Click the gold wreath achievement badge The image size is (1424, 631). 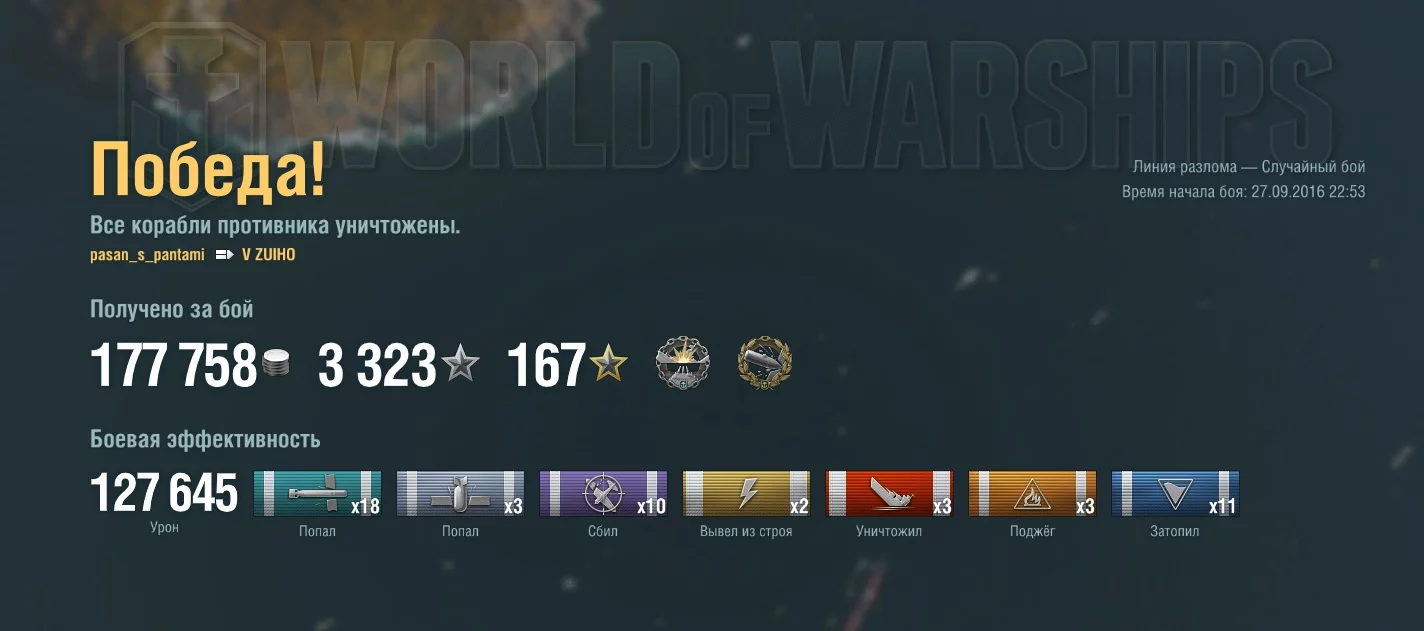(764, 364)
